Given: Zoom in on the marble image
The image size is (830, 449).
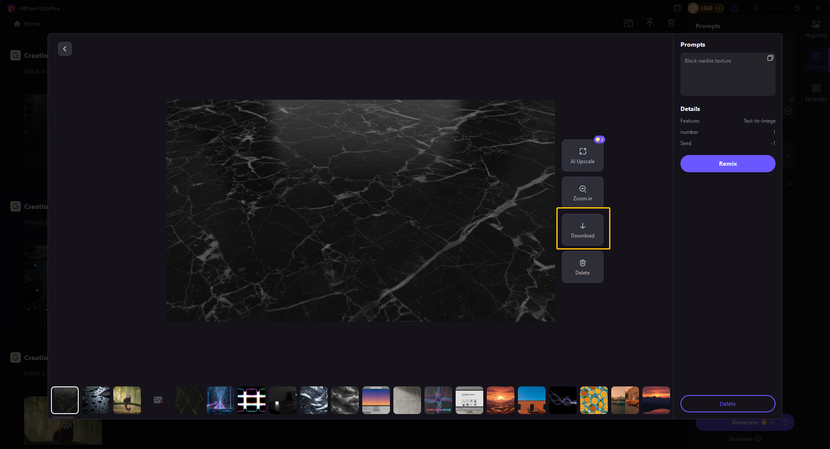Looking at the screenshot, I should point(582,192).
